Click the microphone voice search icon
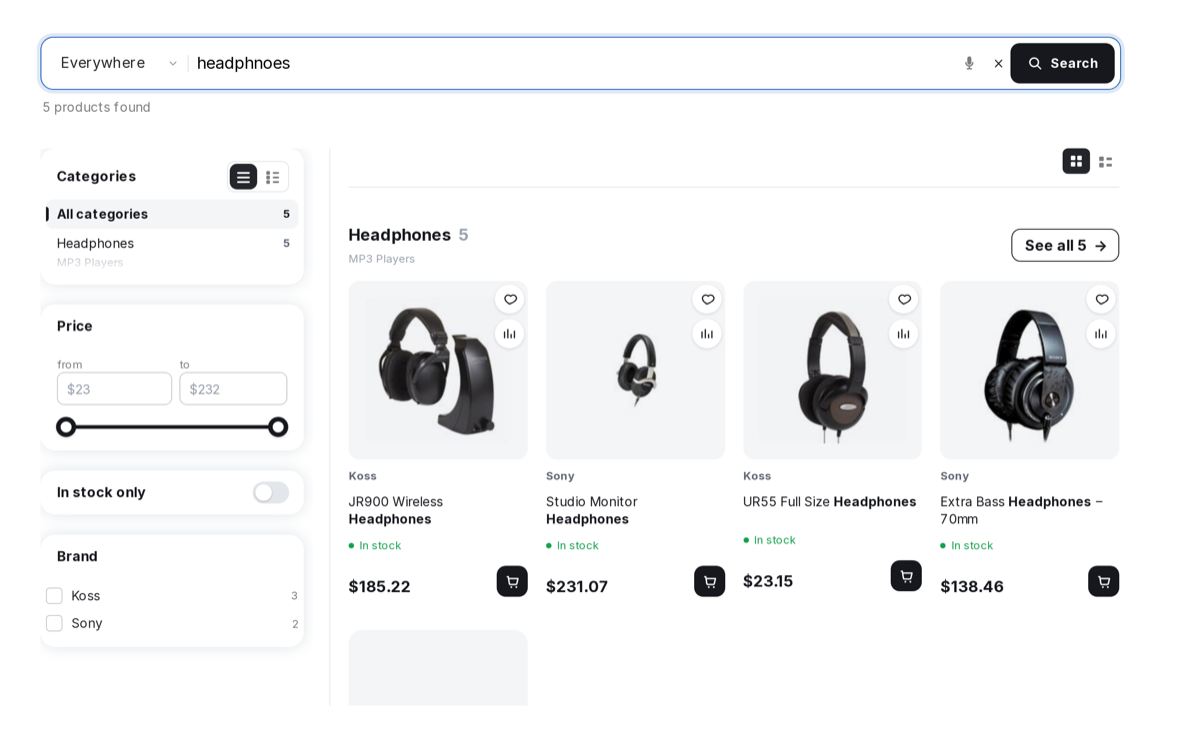The width and height of the screenshot is (1200, 746). tap(968, 63)
